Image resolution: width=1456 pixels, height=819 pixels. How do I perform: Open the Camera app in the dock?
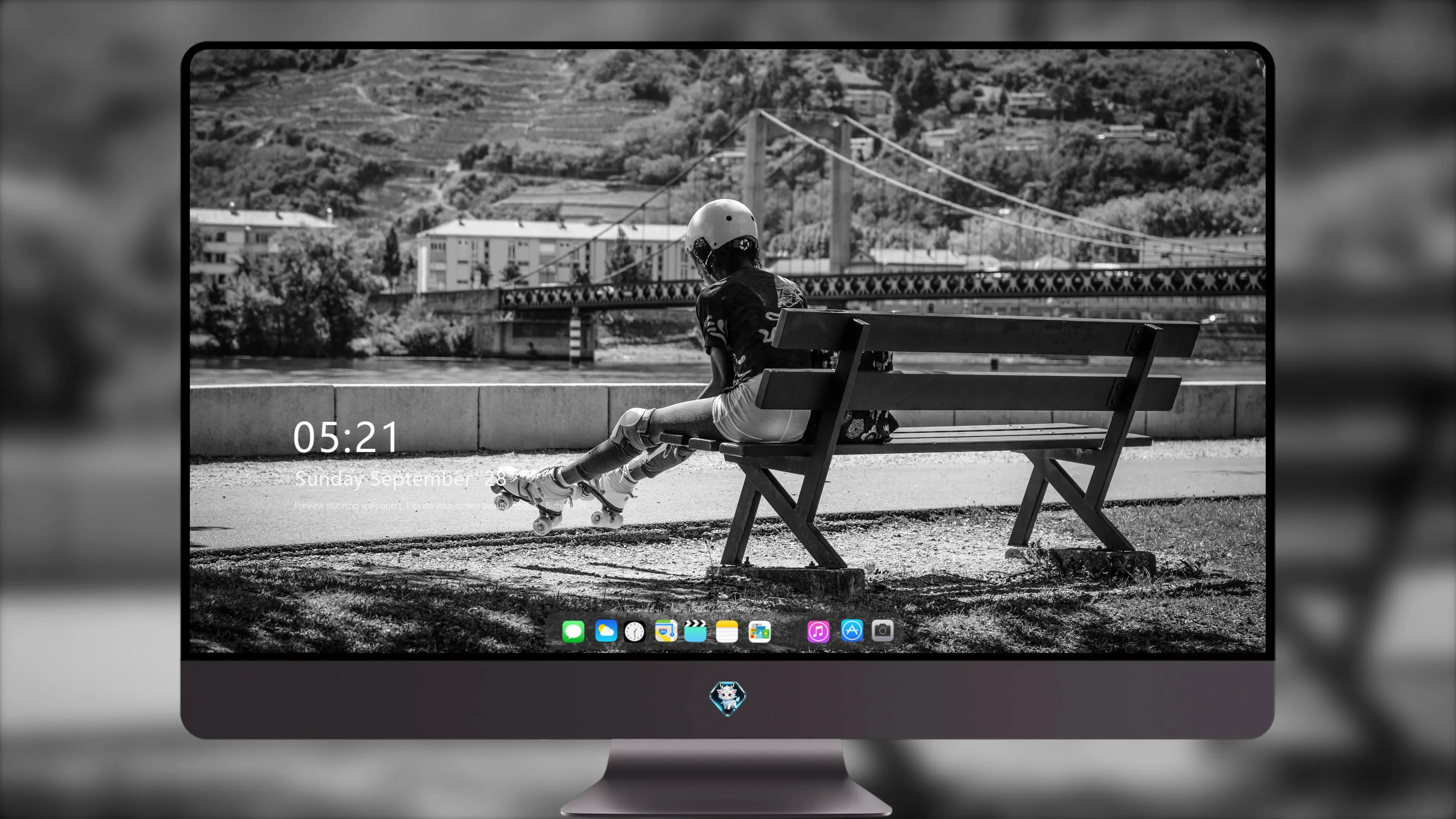[x=882, y=630]
